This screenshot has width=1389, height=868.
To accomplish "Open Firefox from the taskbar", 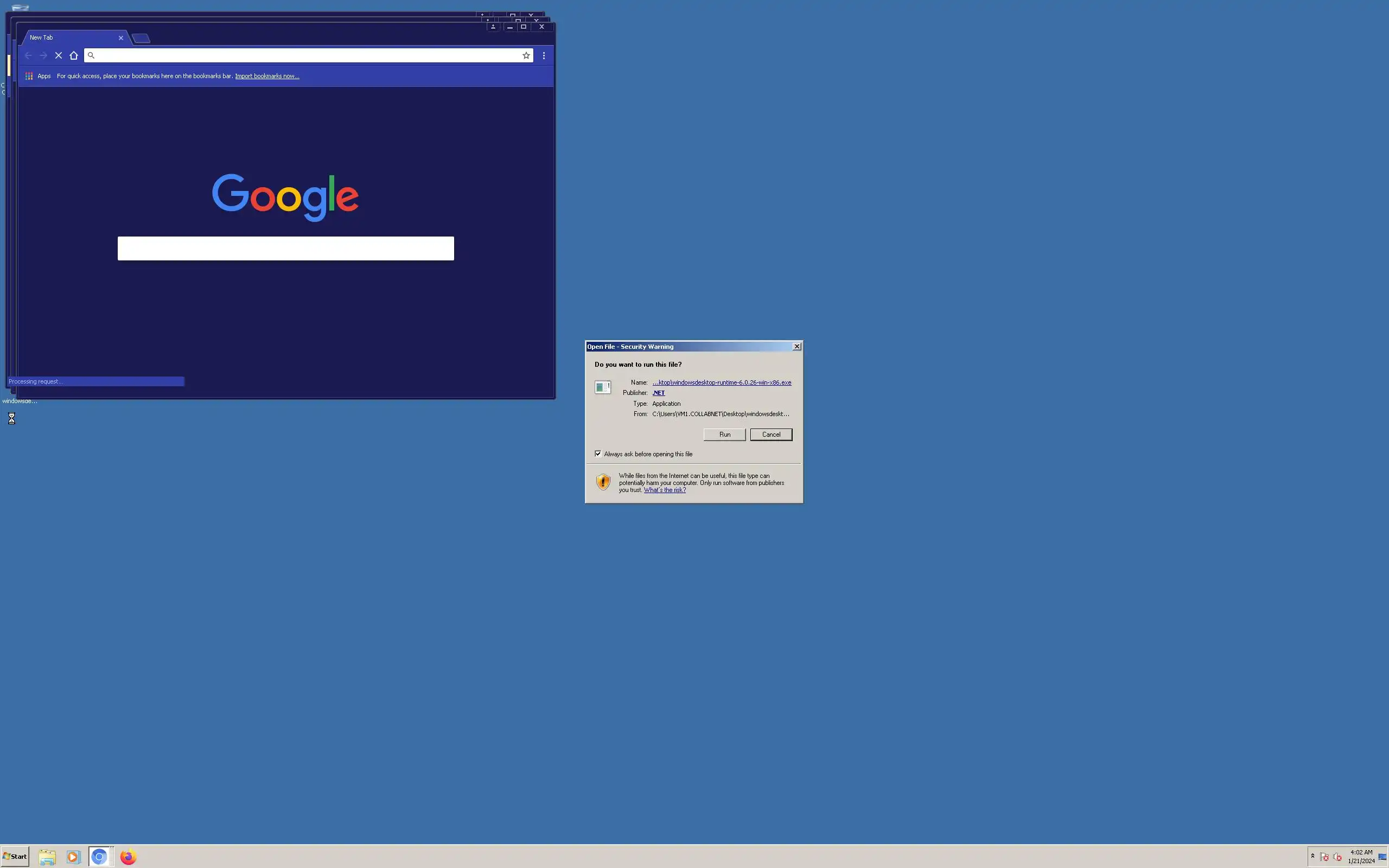I will [128, 857].
